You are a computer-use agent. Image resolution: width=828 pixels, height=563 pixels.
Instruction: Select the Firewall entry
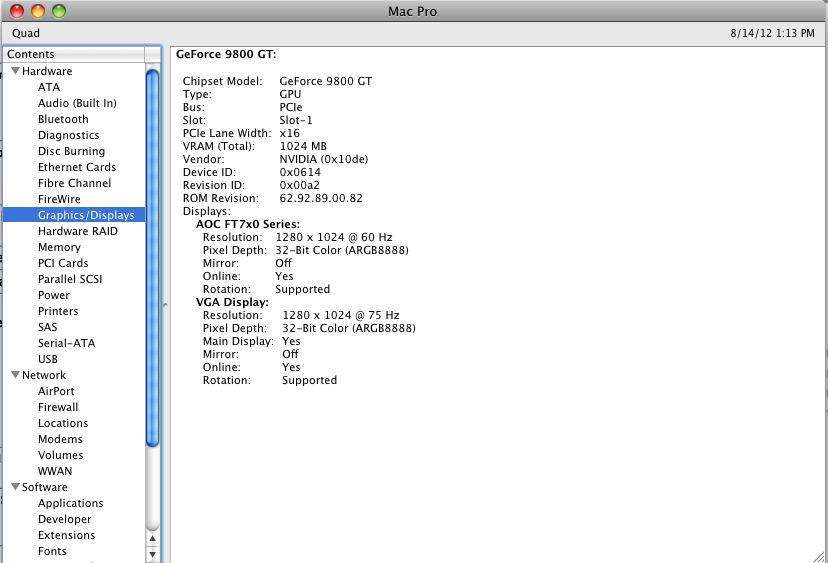pos(58,407)
